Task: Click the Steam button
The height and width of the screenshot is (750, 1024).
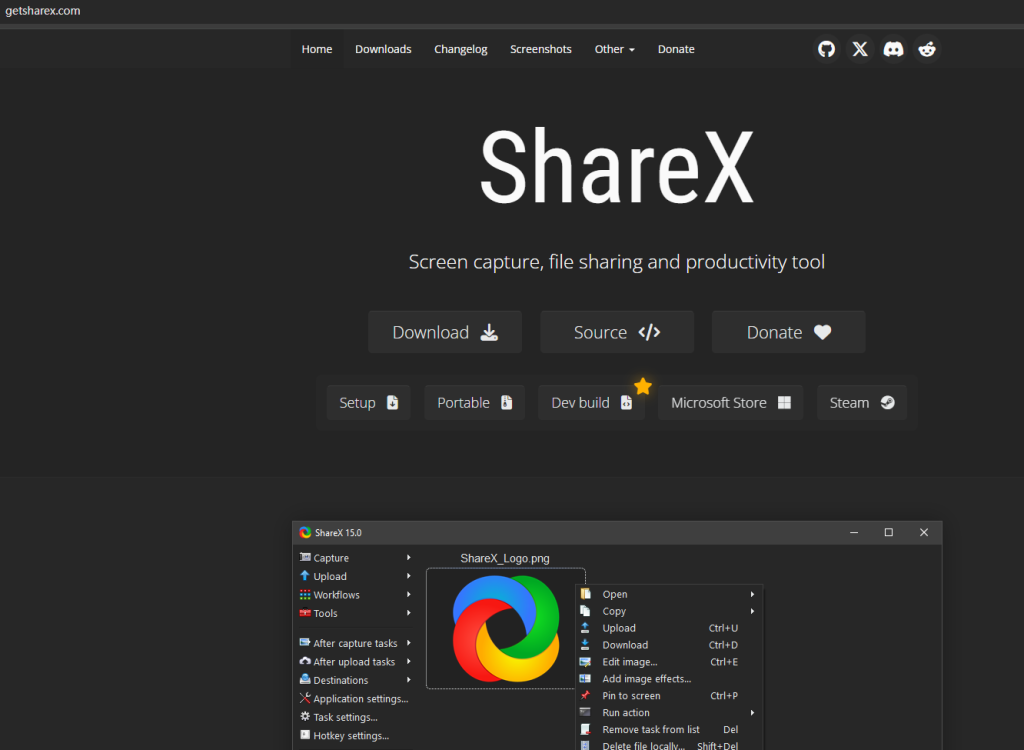Action: coord(862,402)
